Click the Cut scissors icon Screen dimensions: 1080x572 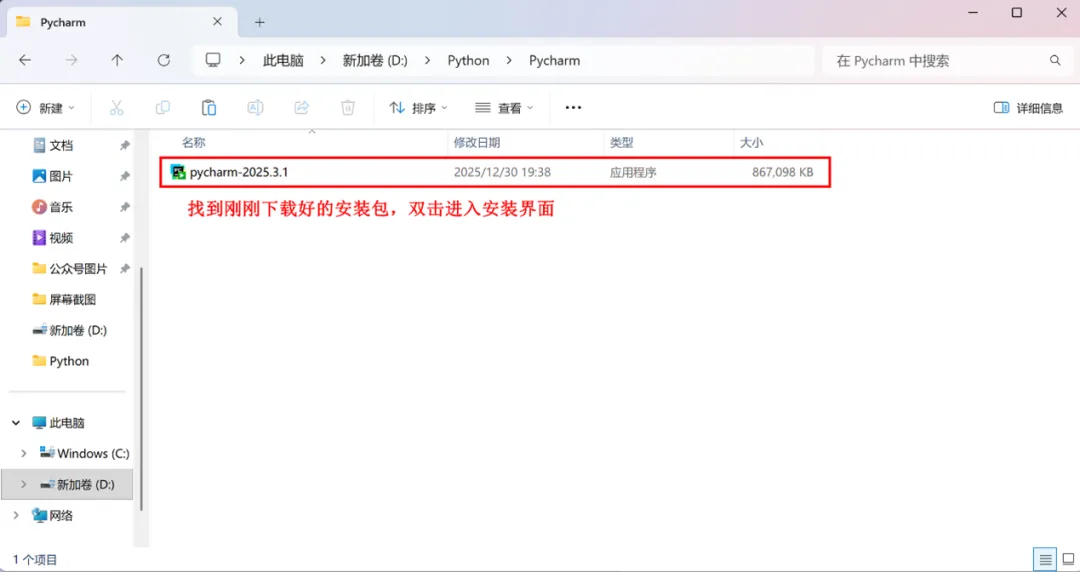pyautogui.click(x=116, y=108)
